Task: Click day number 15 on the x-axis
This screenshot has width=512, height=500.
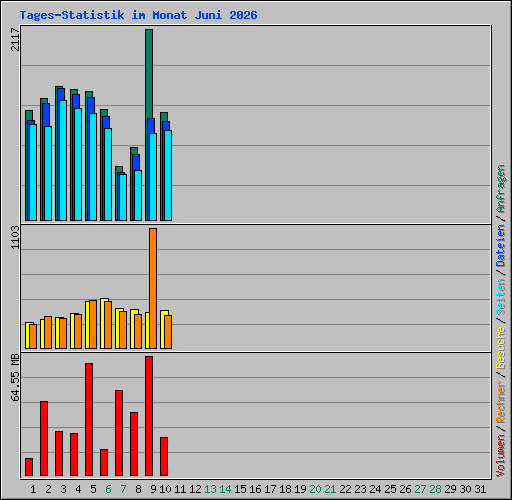Action: tap(240, 489)
